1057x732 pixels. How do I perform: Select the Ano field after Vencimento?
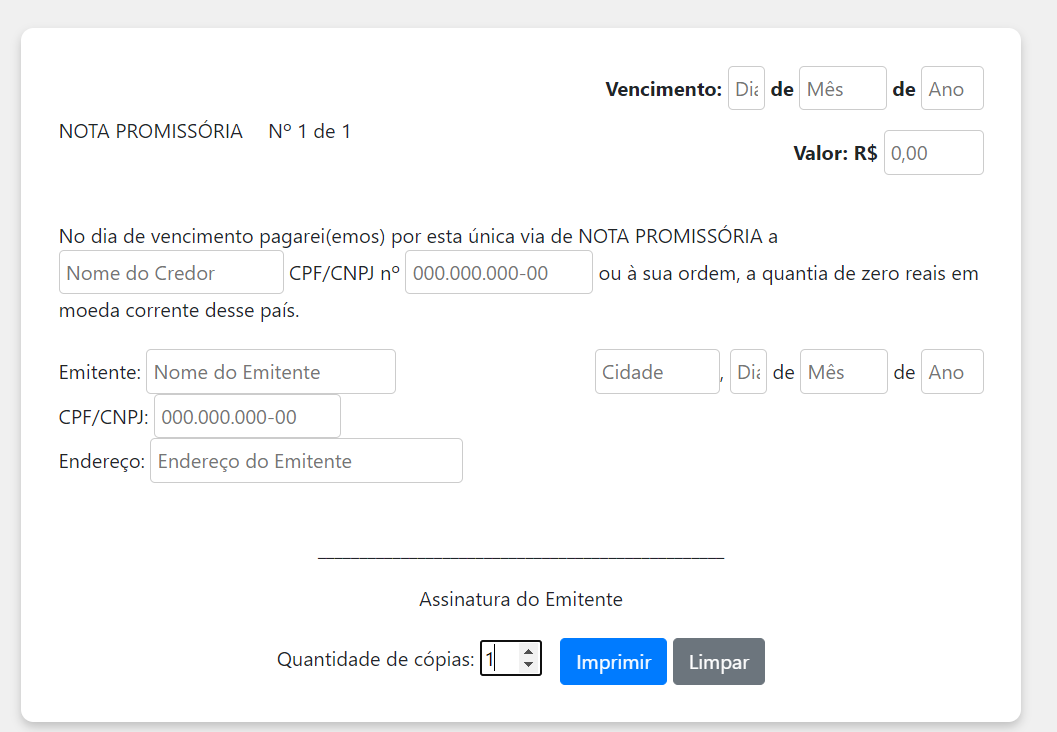click(951, 88)
